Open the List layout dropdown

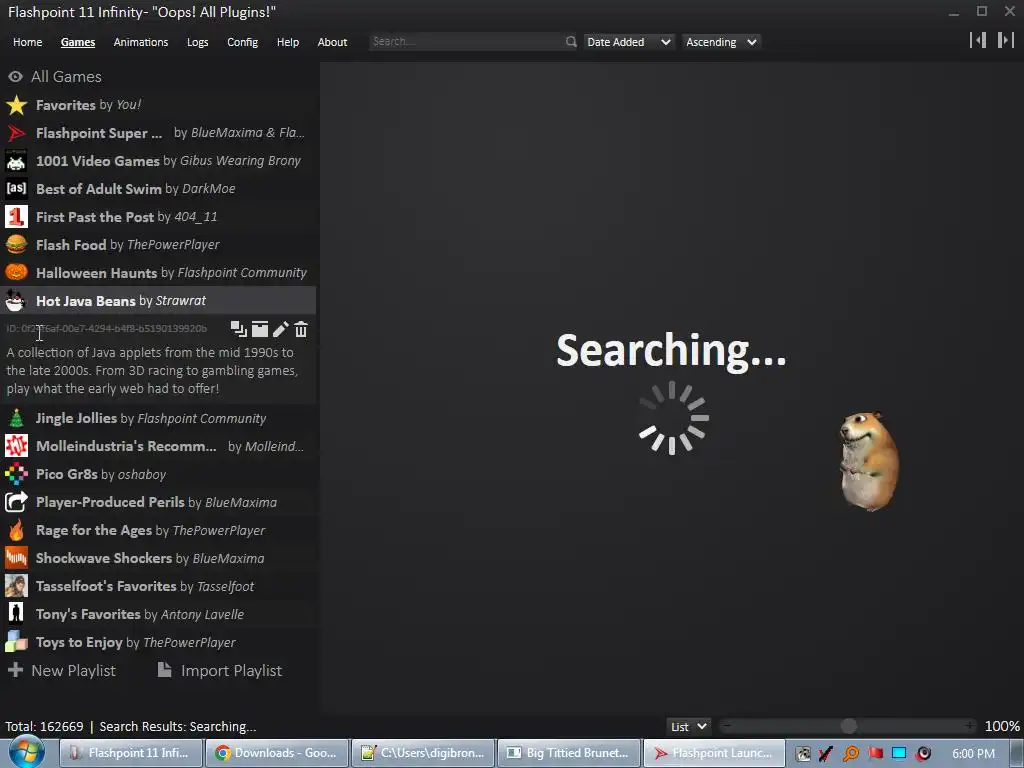[688, 726]
